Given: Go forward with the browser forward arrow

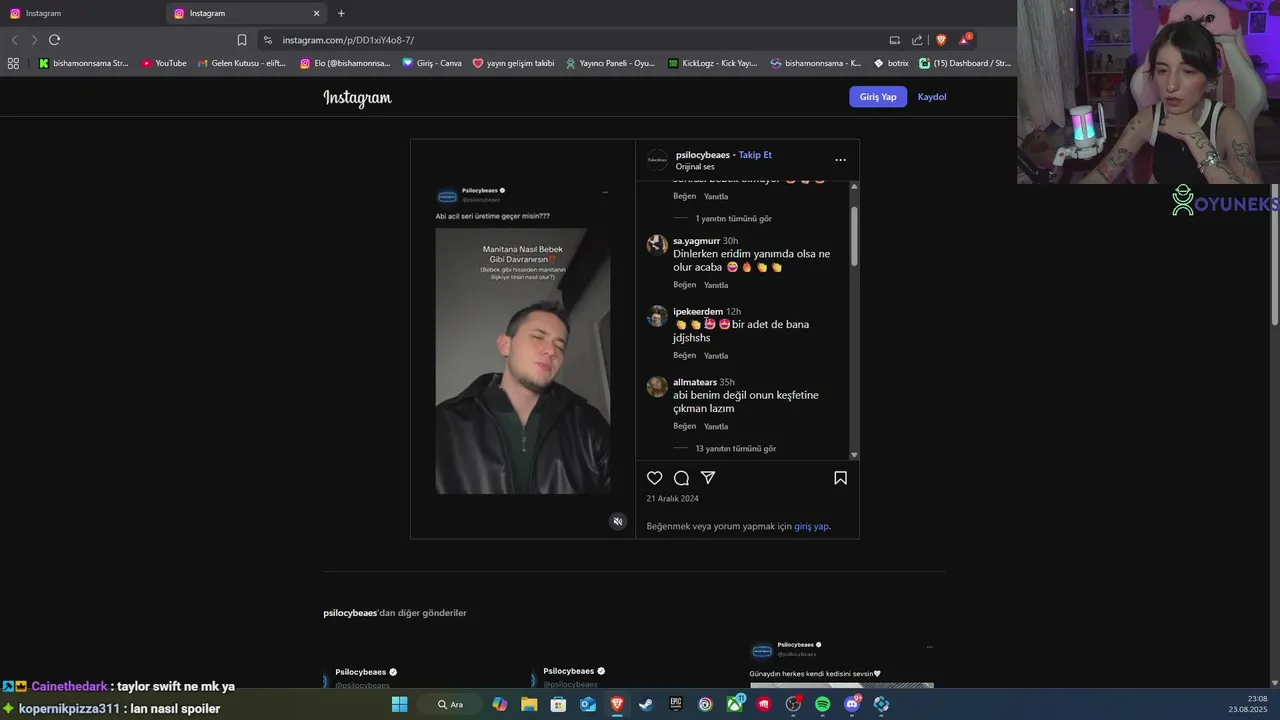Looking at the screenshot, I should point(33,40).
